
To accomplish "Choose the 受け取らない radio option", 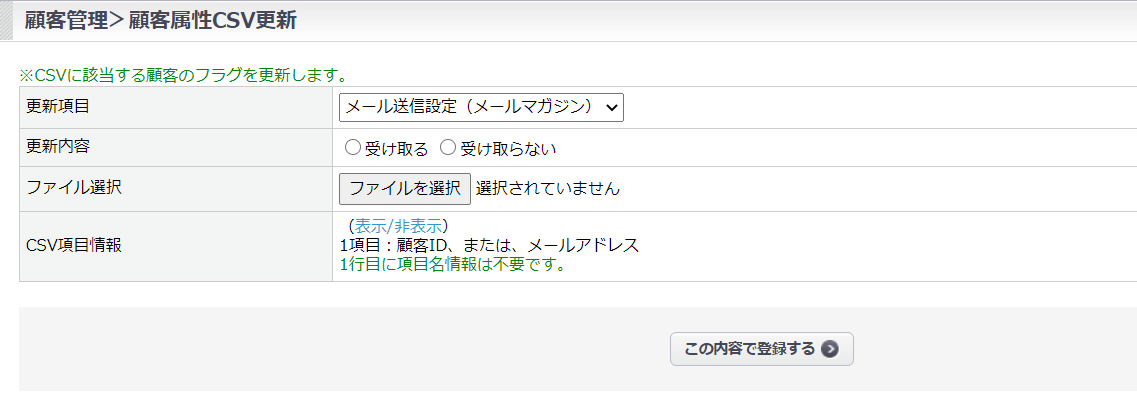I will coord(448,148).
